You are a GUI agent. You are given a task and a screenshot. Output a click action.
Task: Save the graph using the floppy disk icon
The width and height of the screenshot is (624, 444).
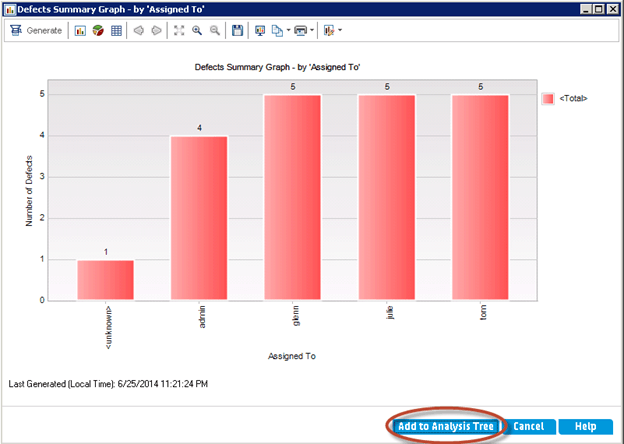click(238, 31)
